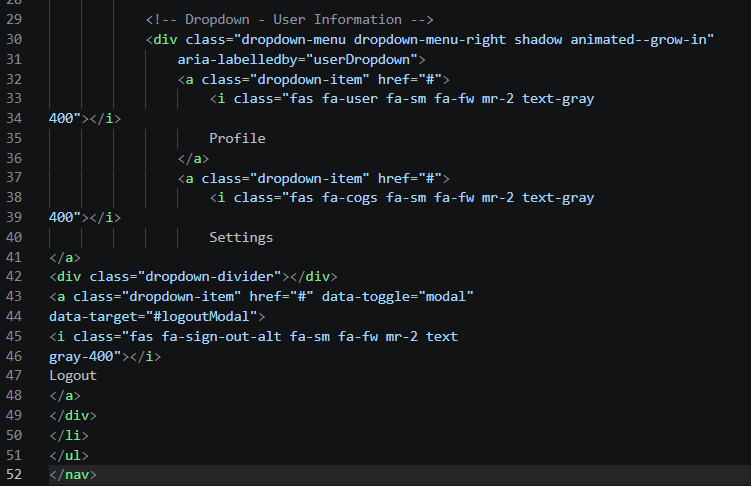Click fa-sign-out-alt class name
Viewport: 751px width, 486px height.
pos(221,337)
